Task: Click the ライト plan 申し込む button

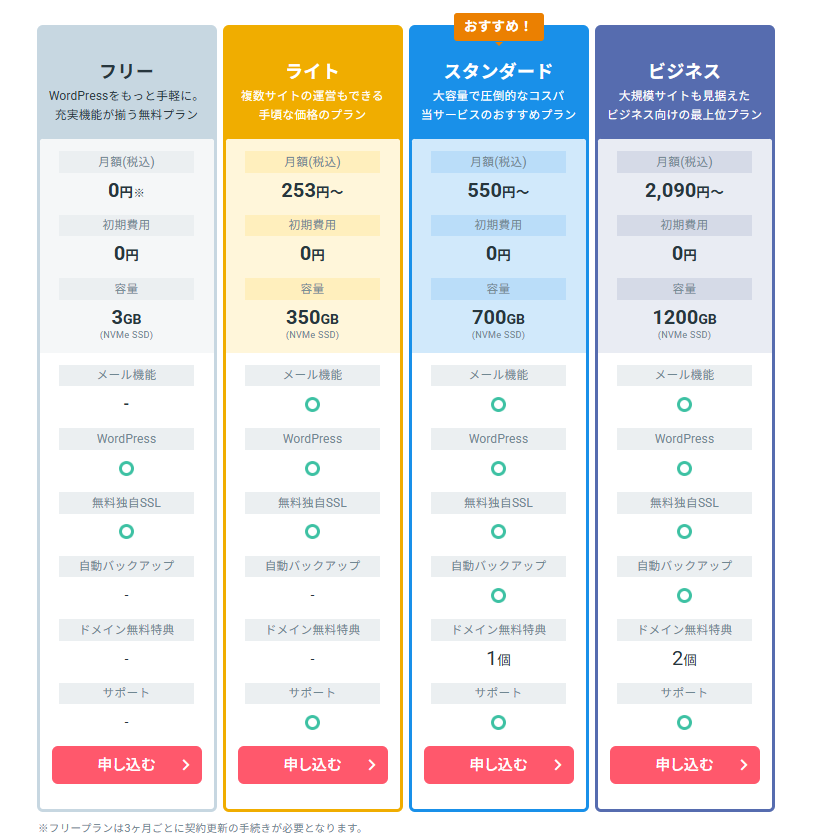Action: (x=313, y=765)
